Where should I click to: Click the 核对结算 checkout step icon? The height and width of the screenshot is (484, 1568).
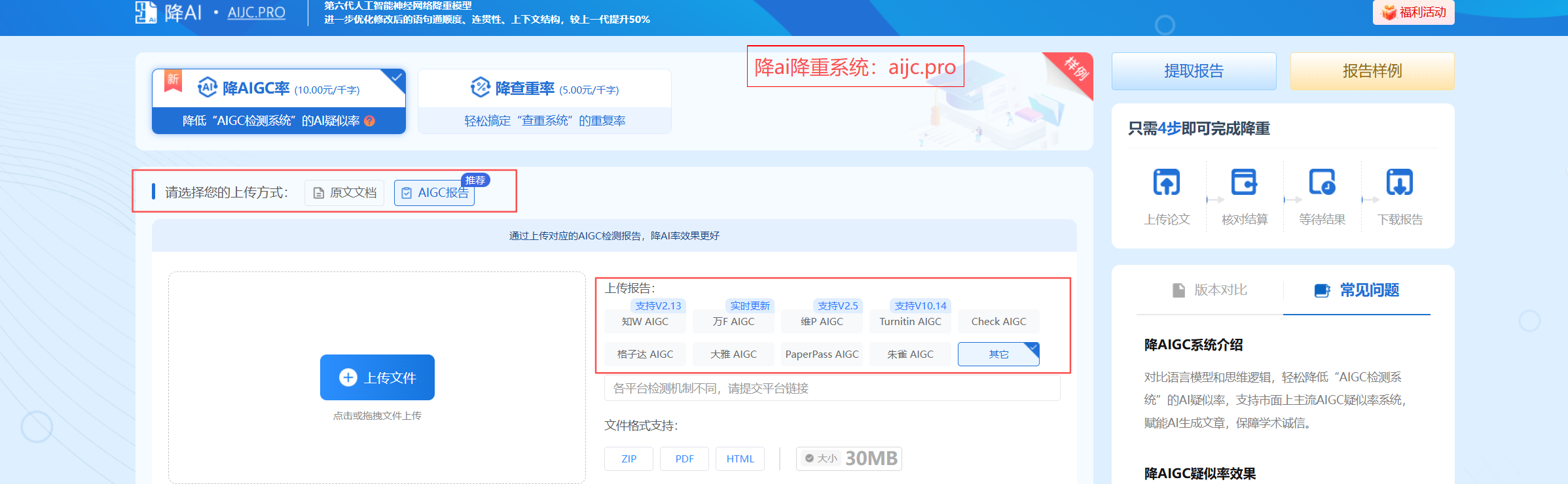point(1244,182)
